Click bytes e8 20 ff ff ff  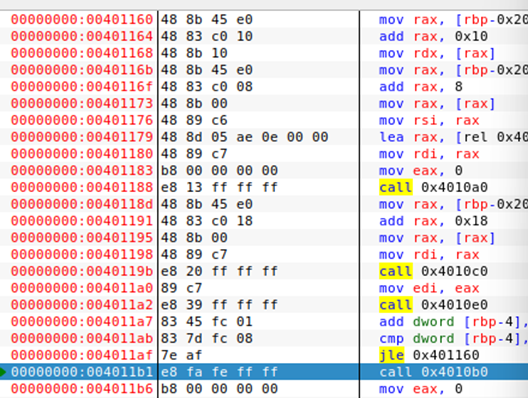[219, 271]
